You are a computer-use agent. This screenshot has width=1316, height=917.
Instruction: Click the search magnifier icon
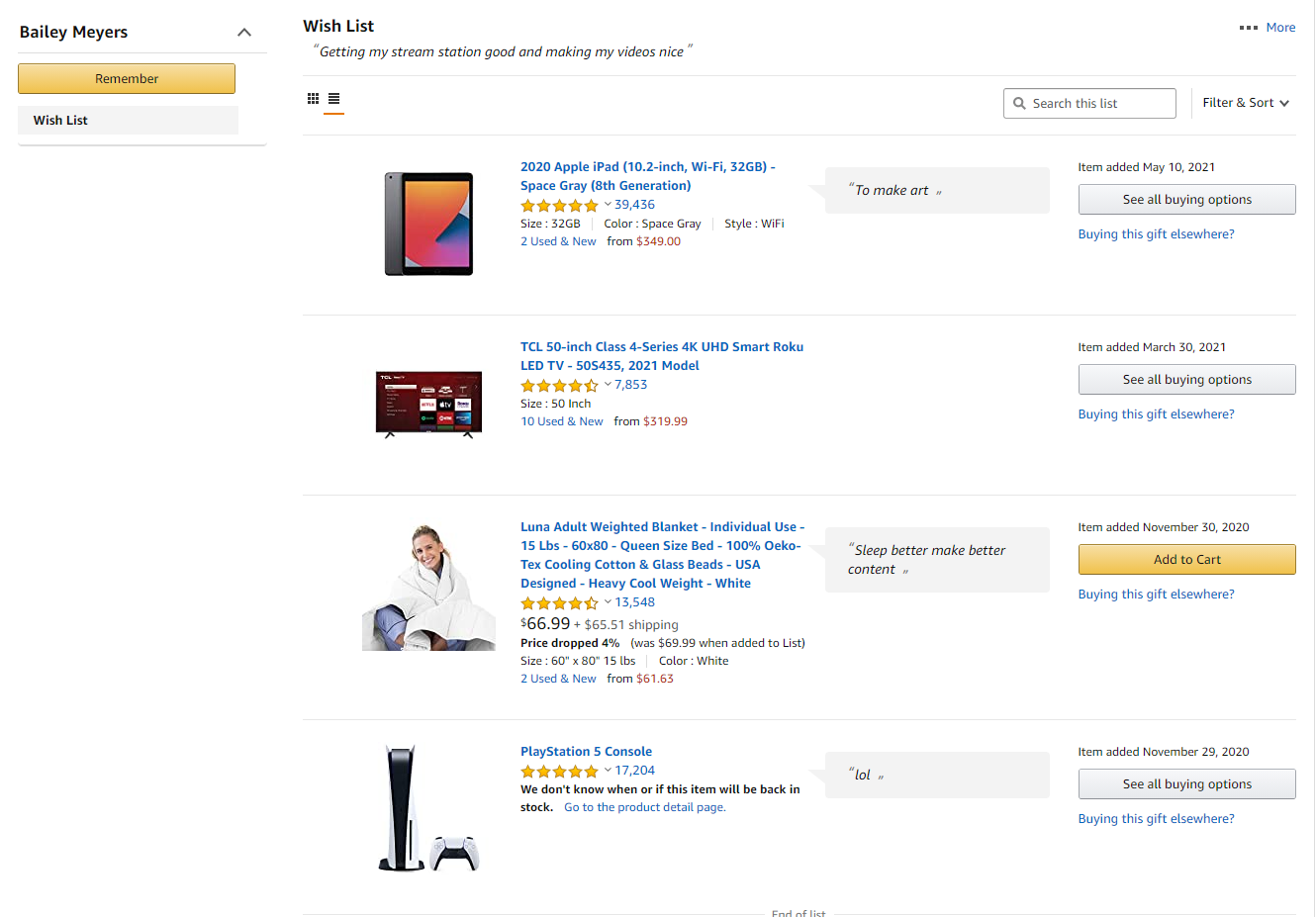[x=1019, y=103]
